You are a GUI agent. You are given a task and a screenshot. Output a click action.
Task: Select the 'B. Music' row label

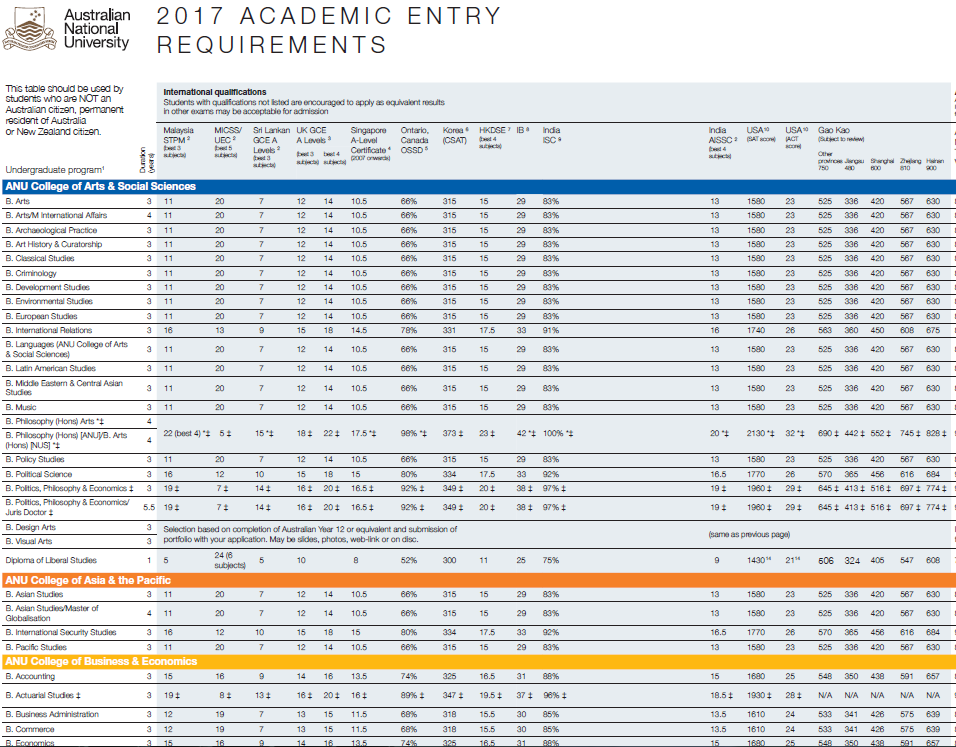(21, 407)
